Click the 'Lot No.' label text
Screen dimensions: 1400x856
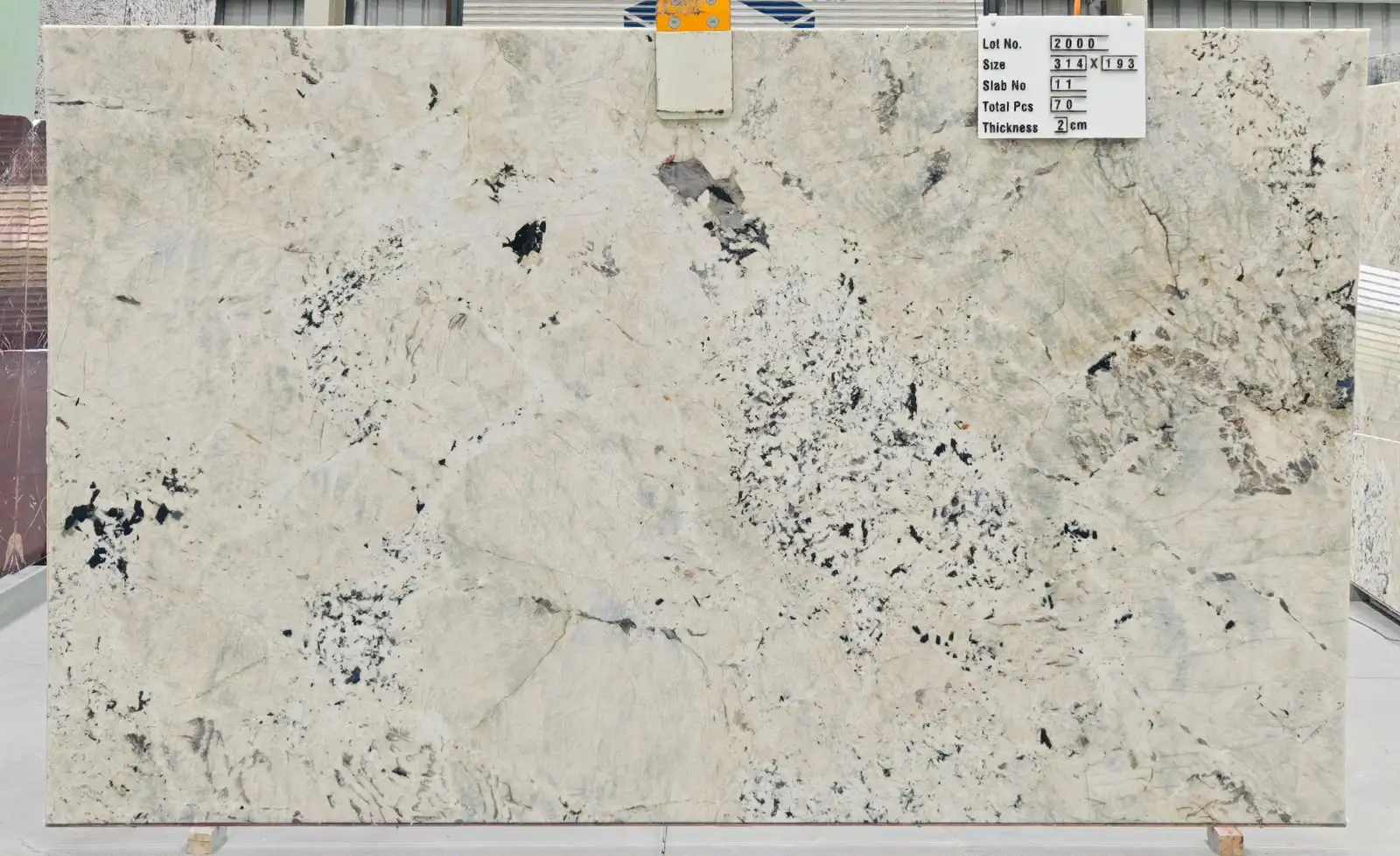coord(1001,44)
